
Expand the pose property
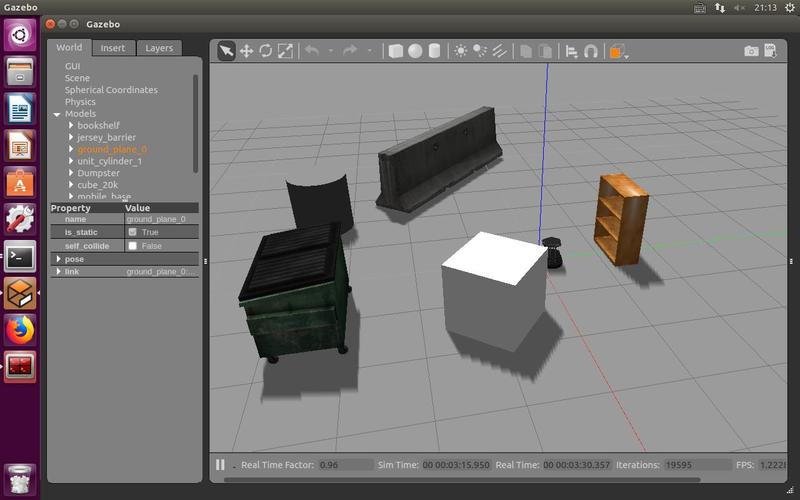pos(59,259)
